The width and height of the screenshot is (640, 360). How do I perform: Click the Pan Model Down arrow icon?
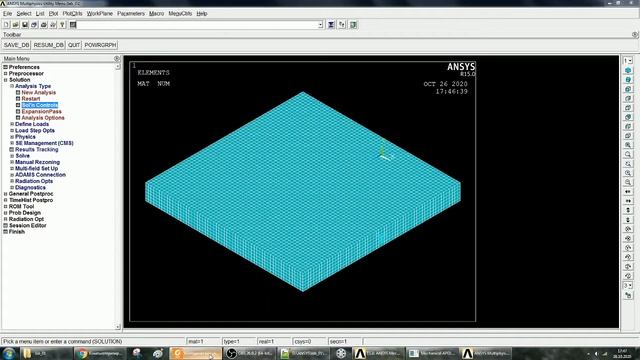click(x=628, y=220)
